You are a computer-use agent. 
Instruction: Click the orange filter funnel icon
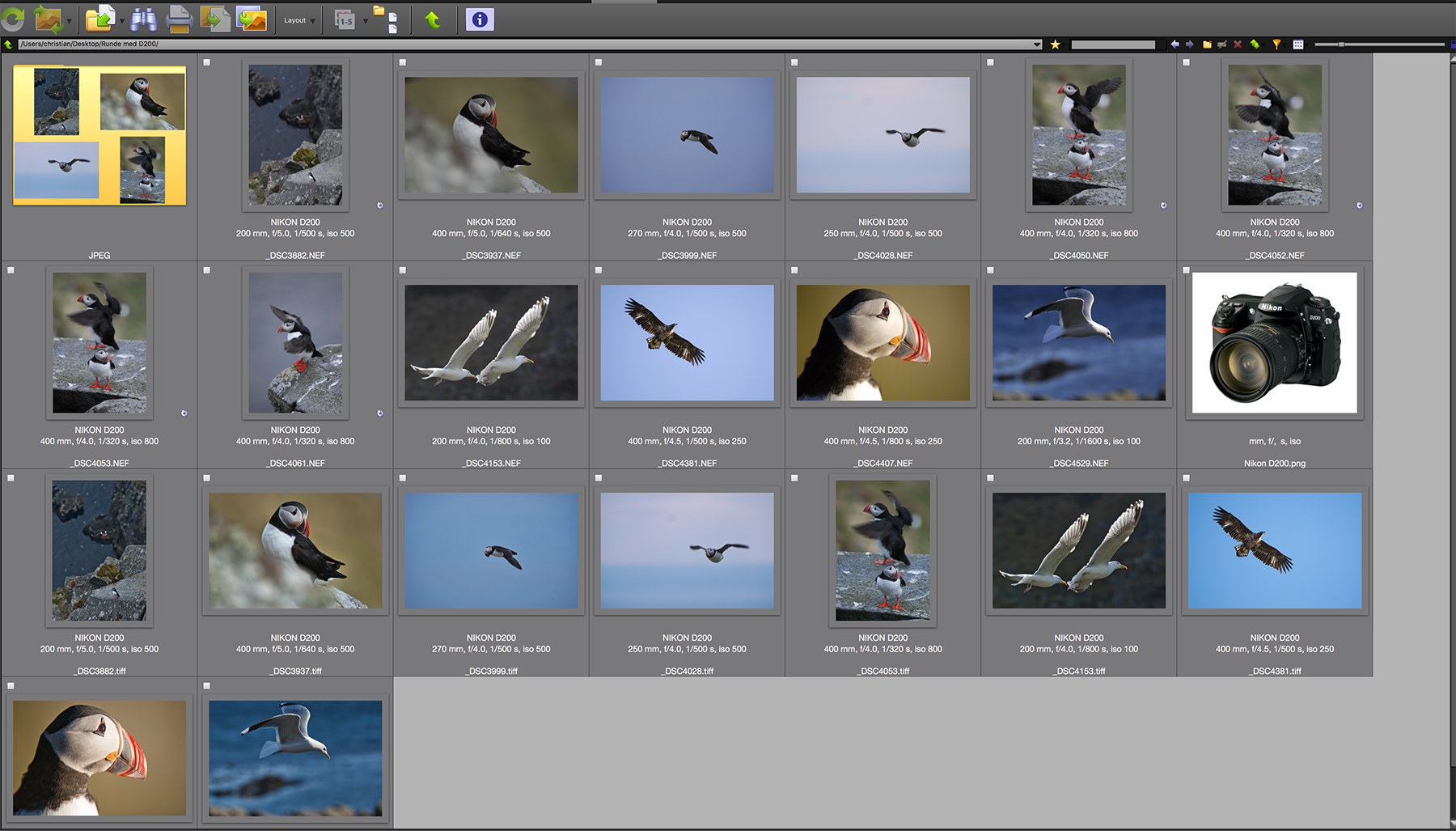tap(1276, 45)
